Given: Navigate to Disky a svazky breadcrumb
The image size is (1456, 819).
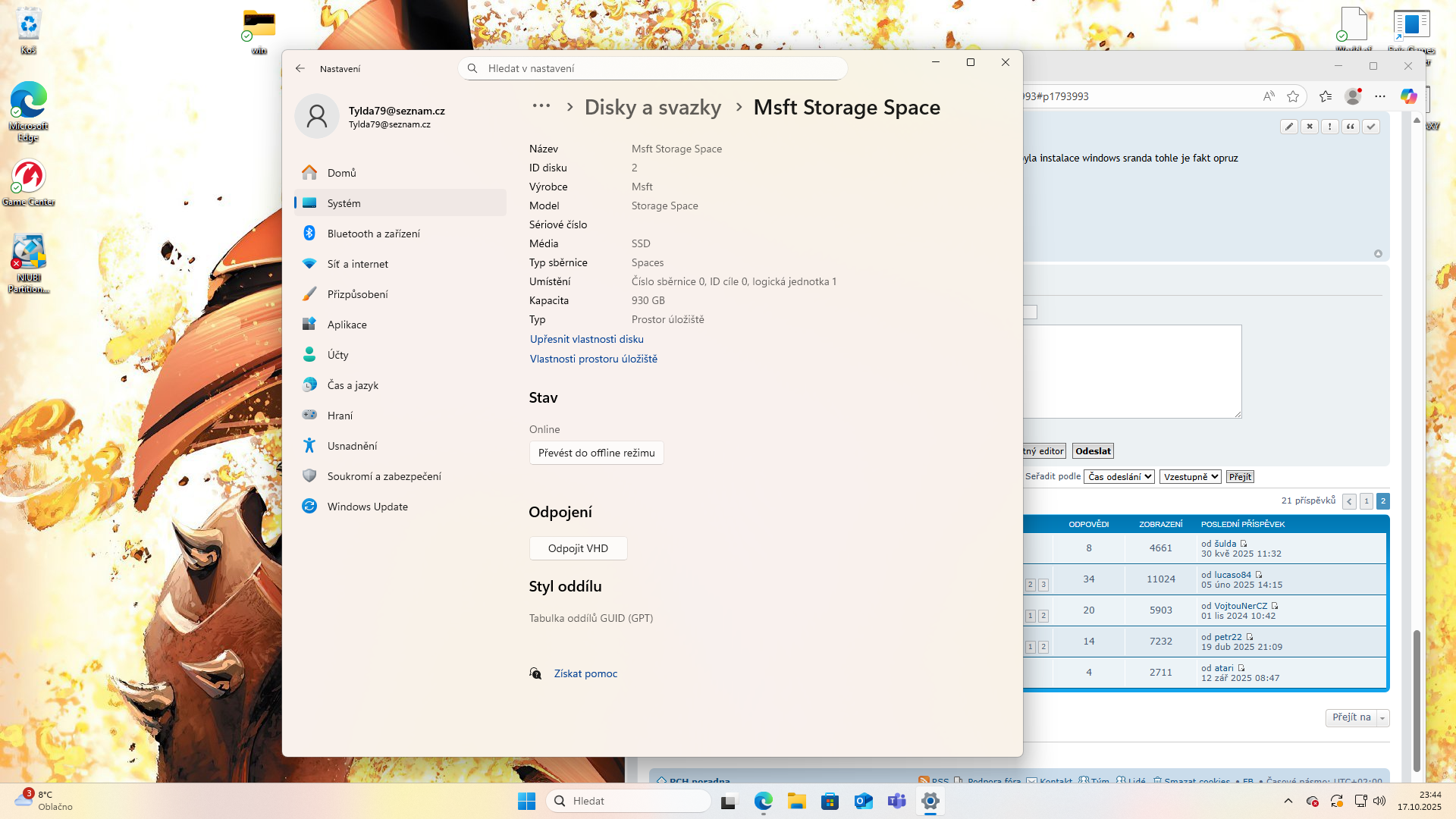Looking at the screenshot, I should (x=652, y=108).
